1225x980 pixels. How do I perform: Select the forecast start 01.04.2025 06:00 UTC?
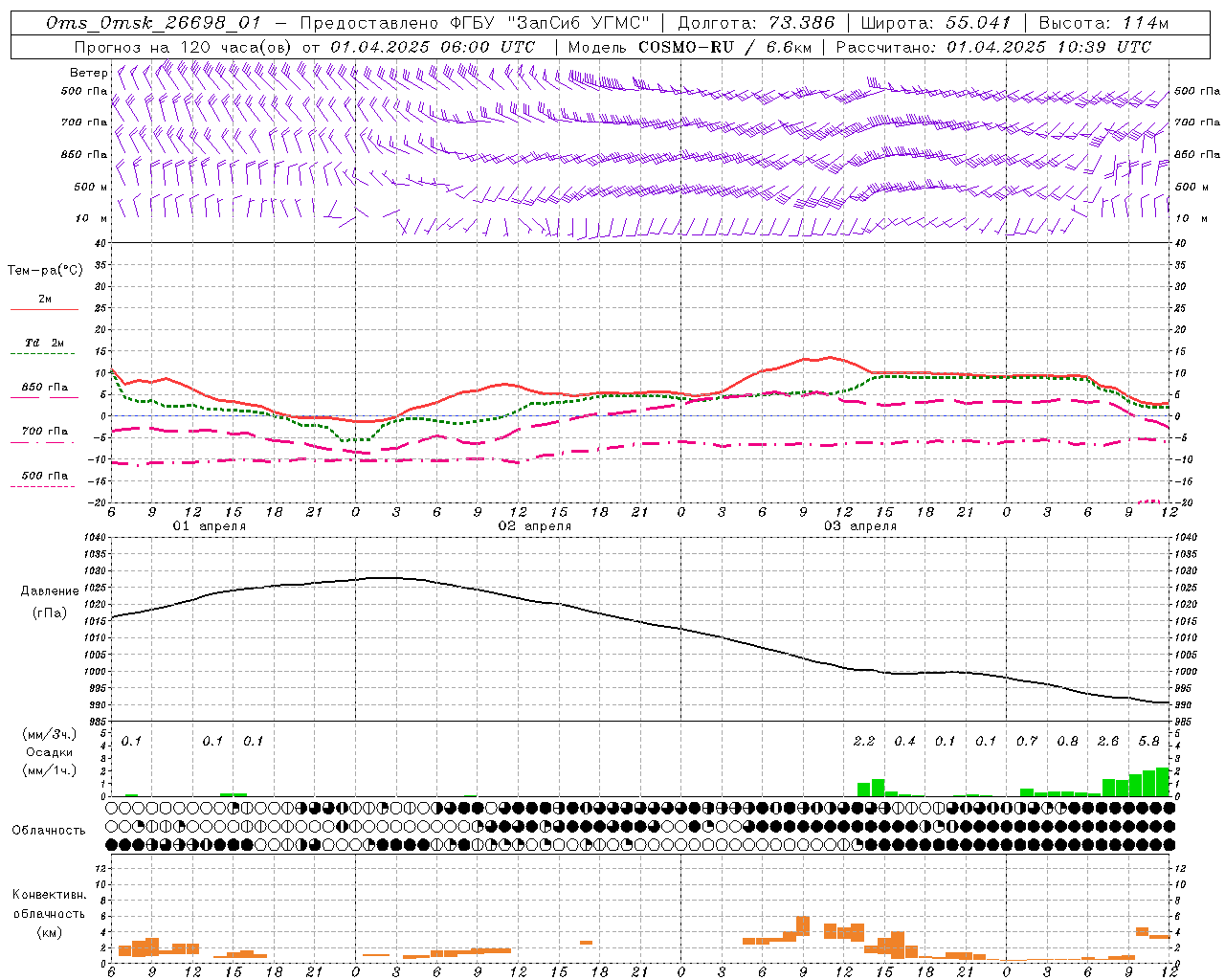(x=433, y=47)
